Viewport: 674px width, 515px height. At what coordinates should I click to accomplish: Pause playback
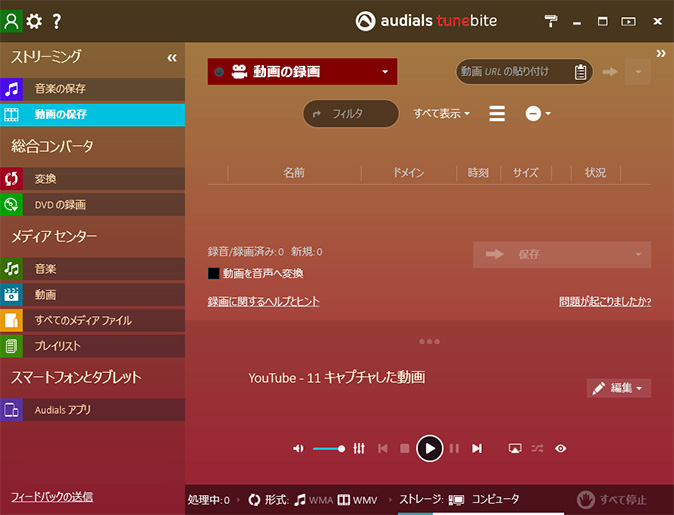tap(454, 449)
